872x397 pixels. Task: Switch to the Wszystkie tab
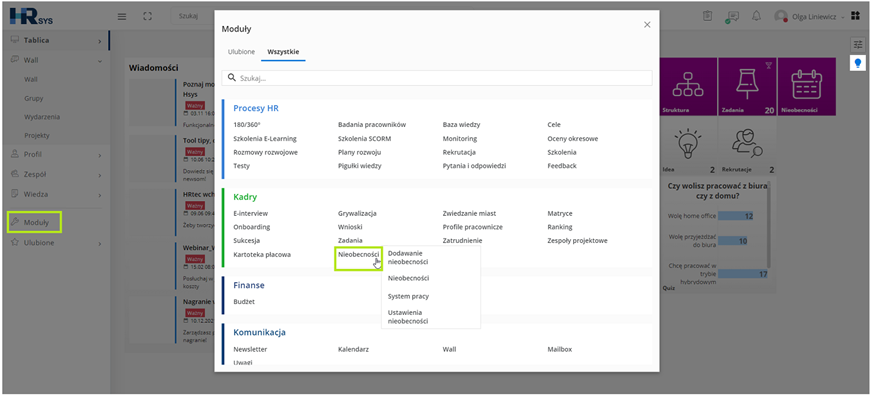283,52
